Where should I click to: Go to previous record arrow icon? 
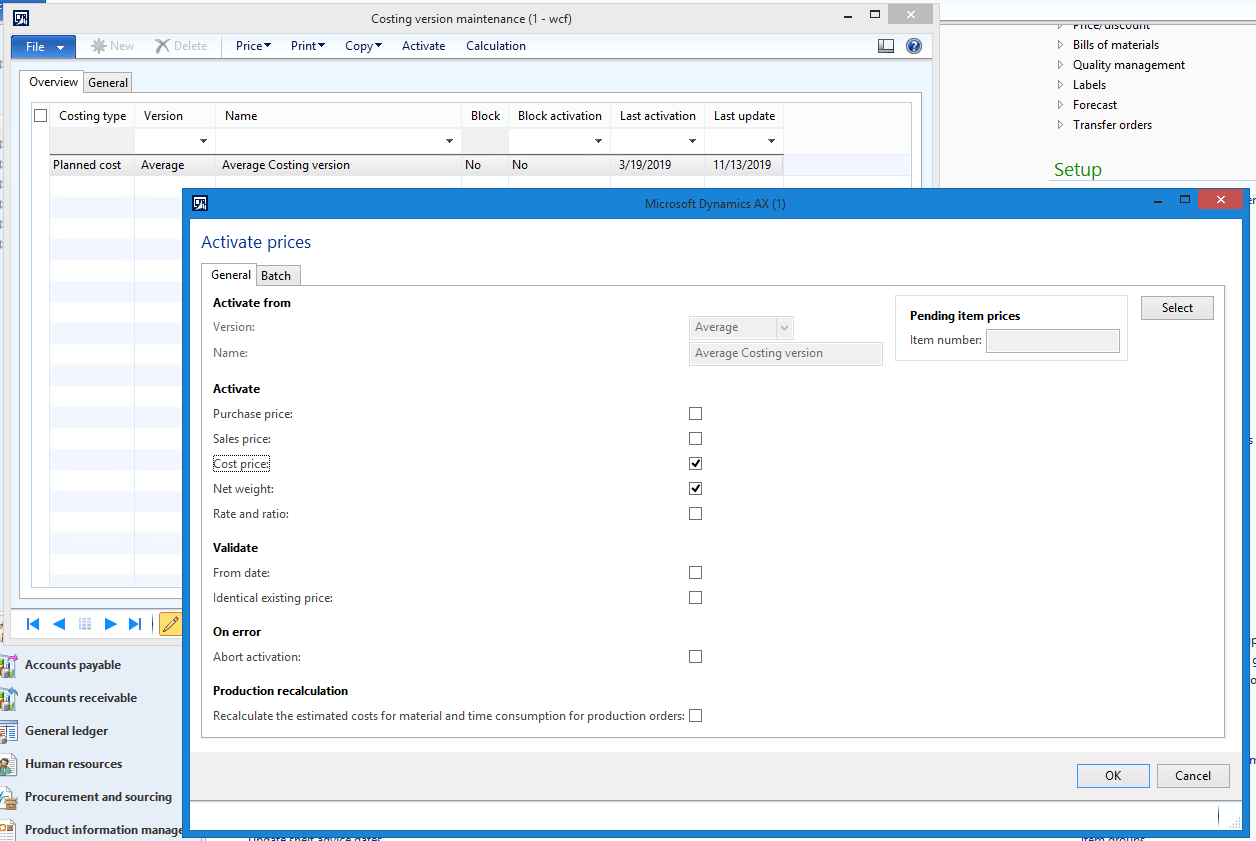(x=59, y=624)
